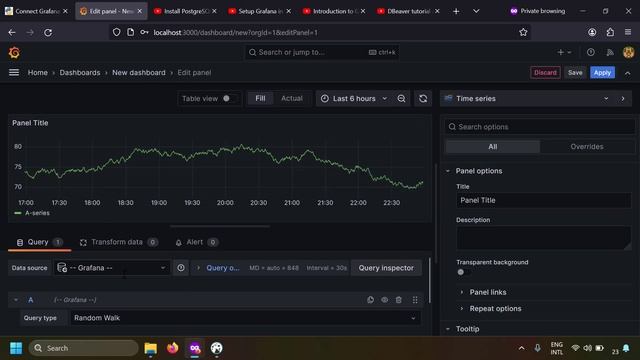The width and height of the screenshot is (640, 360).
Task: Switch to the Transform data tab
Action: tap(118, 242)
